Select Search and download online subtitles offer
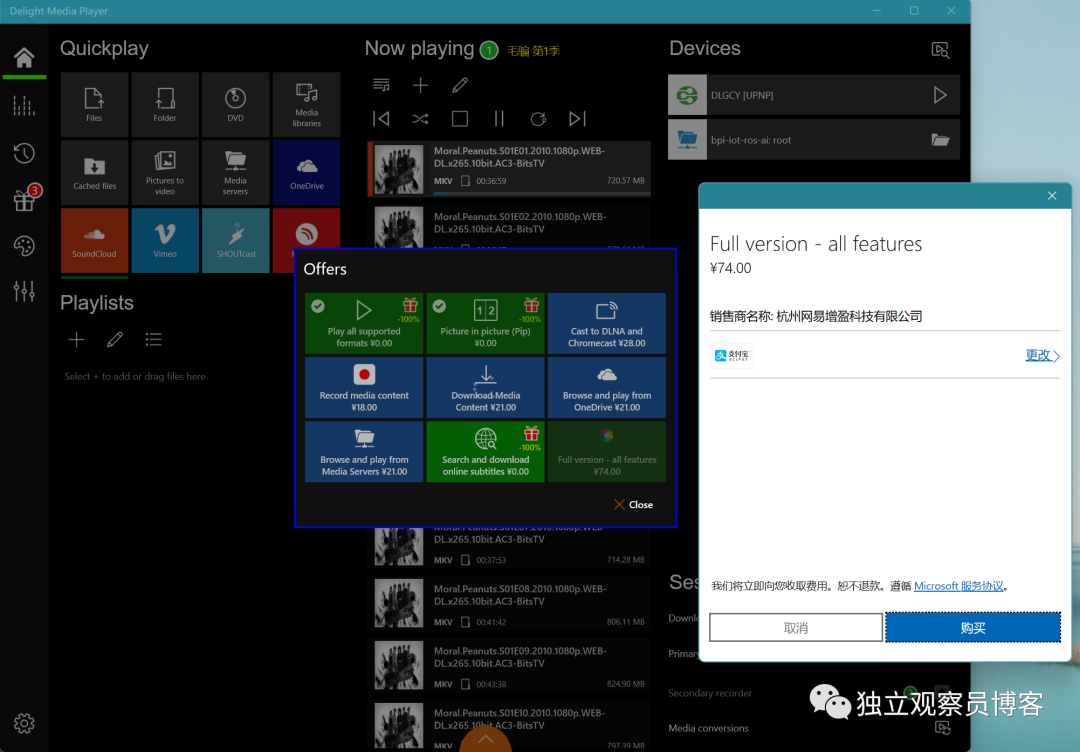 click(x=485, y=451)
